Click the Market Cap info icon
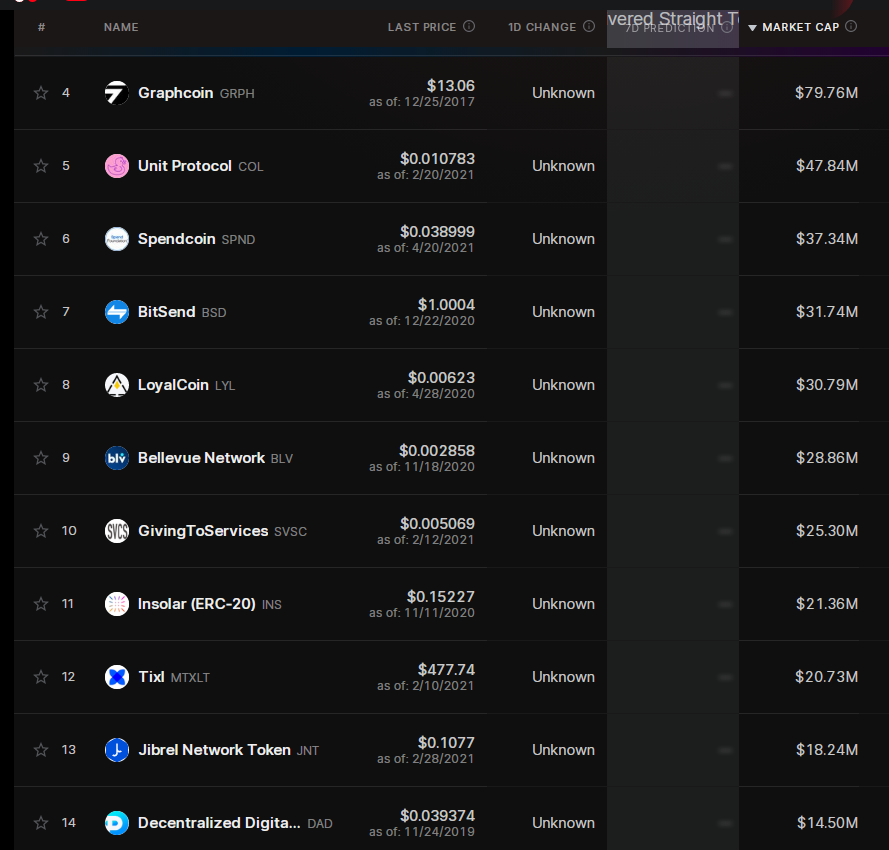Screen dimensions: 889x850 point(851,26)
